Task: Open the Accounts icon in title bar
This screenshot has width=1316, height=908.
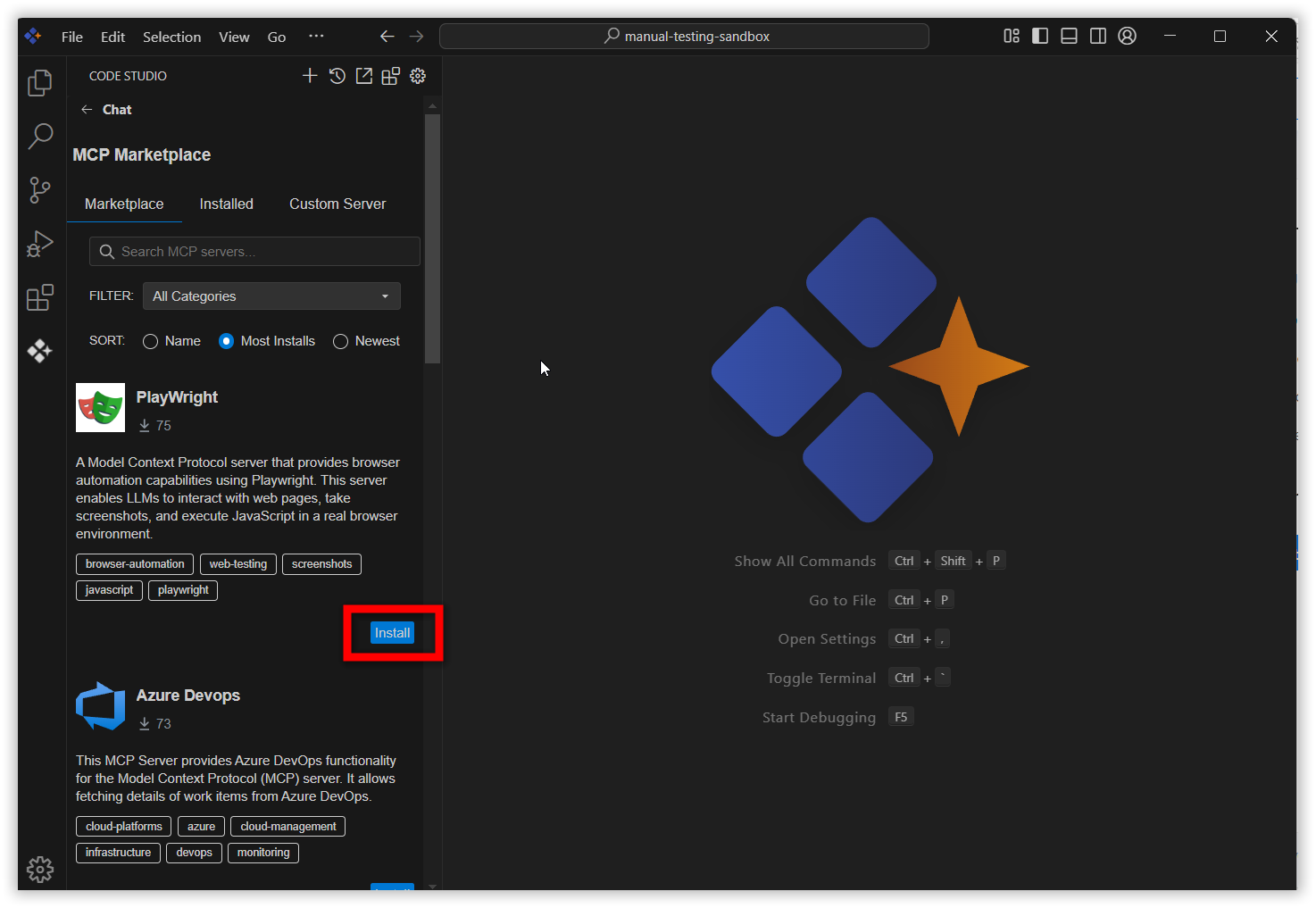Action: [1128, 36]
